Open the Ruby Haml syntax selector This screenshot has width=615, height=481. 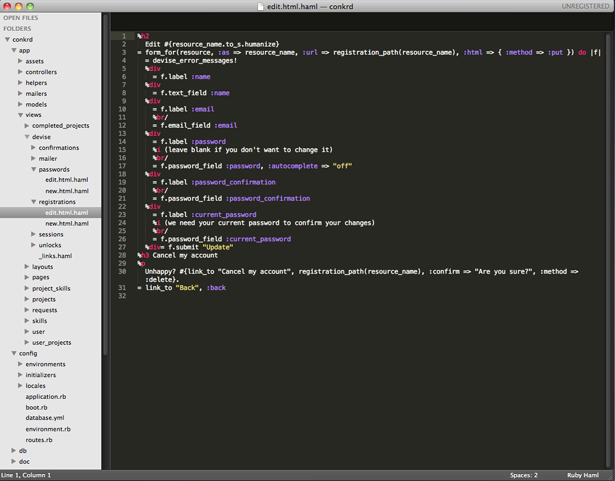(583, 475)
